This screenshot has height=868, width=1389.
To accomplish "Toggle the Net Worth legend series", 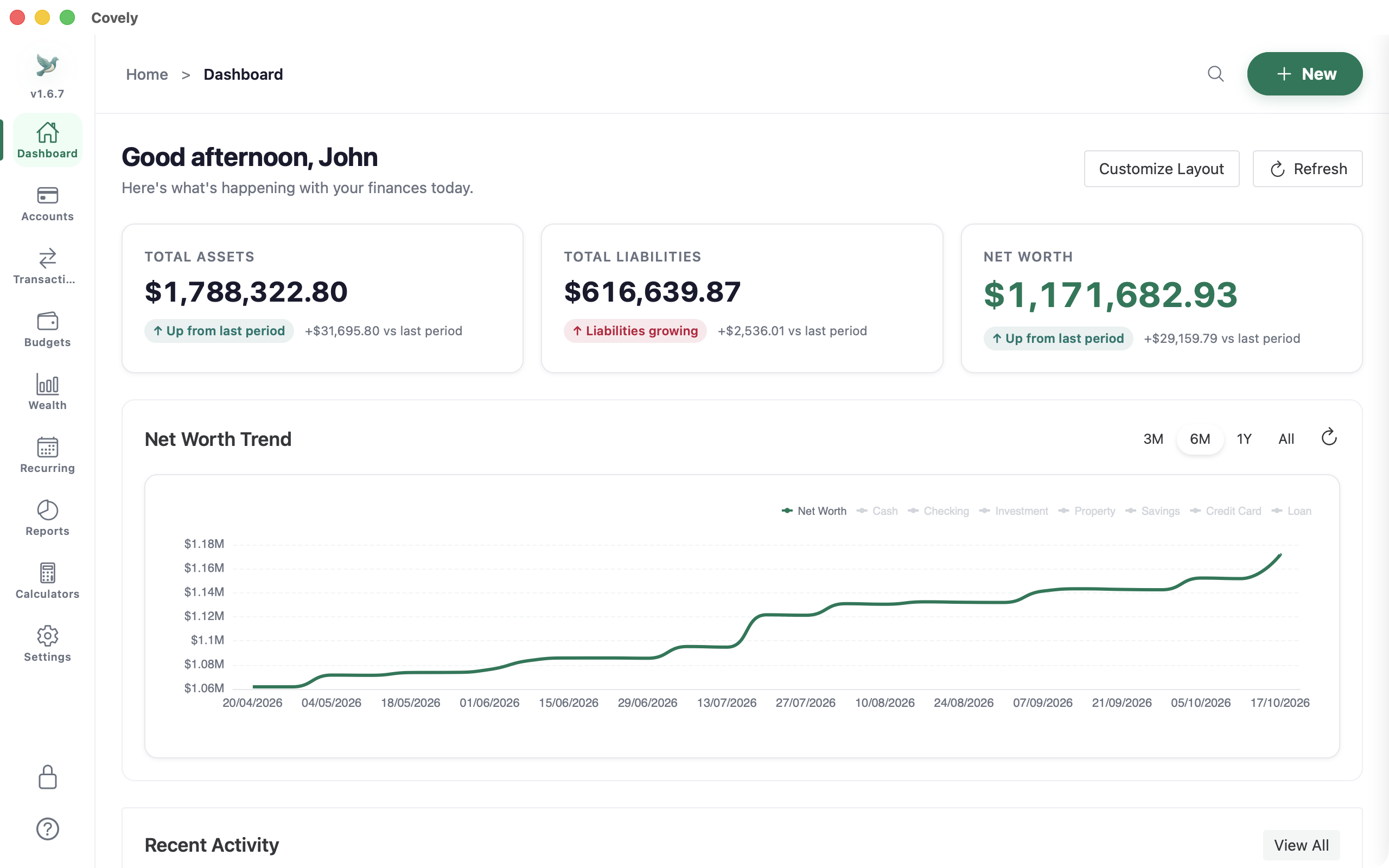I will pos(814,511).
